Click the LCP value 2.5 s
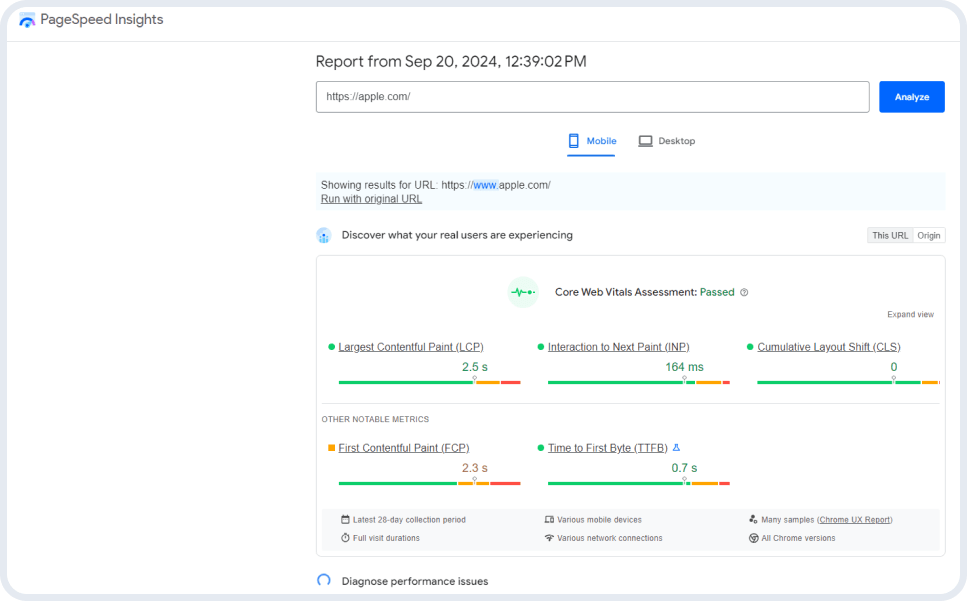Screen dimensions: 967x601 [x=475, y=367]
